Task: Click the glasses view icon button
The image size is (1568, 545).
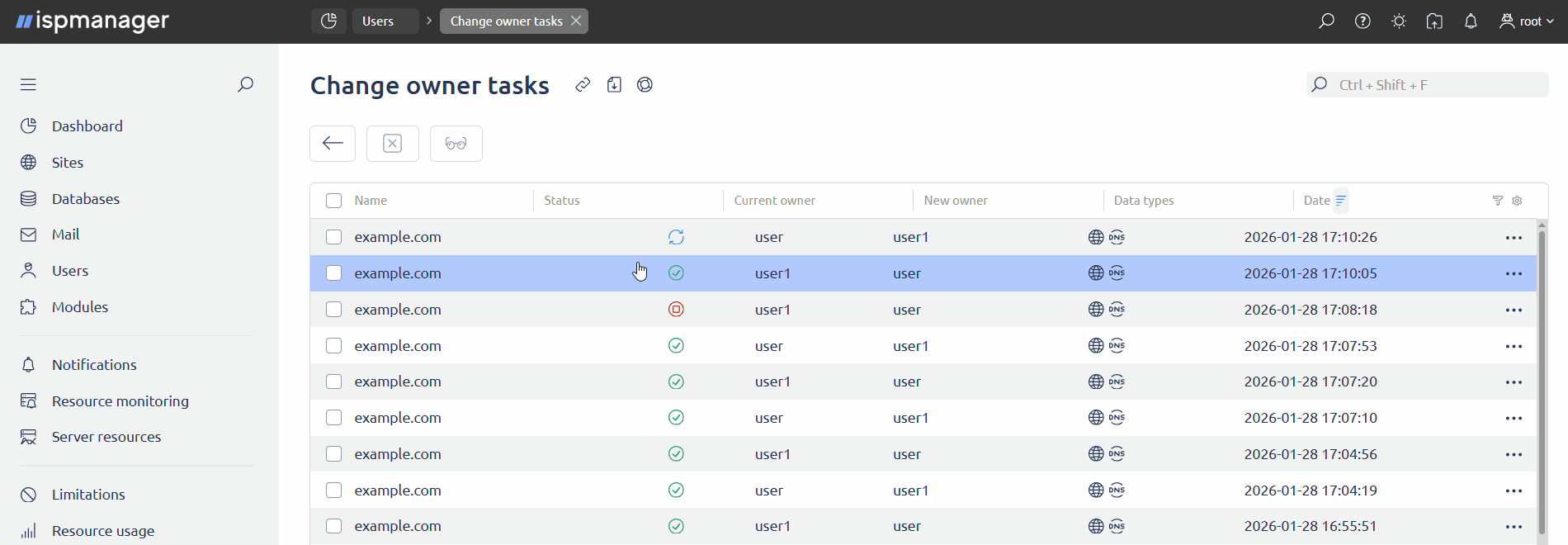Action: coord(456,144)
